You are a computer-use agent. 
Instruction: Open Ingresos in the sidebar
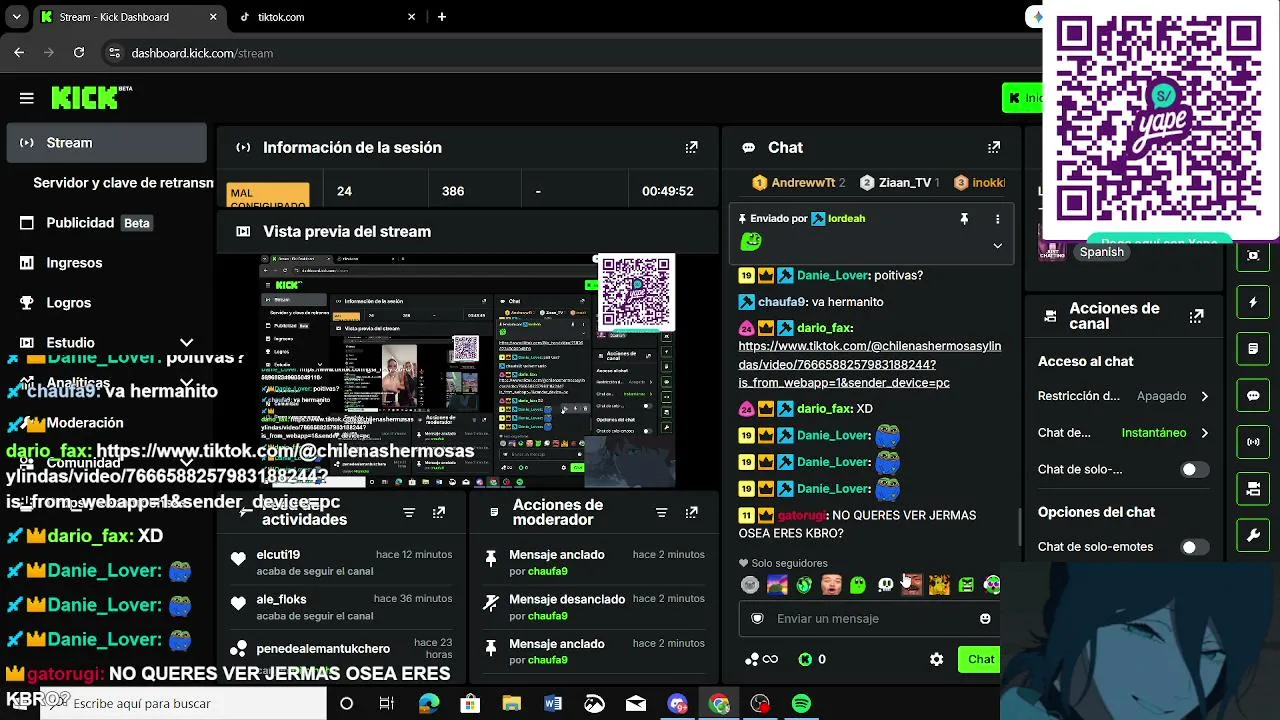point(106,263)
